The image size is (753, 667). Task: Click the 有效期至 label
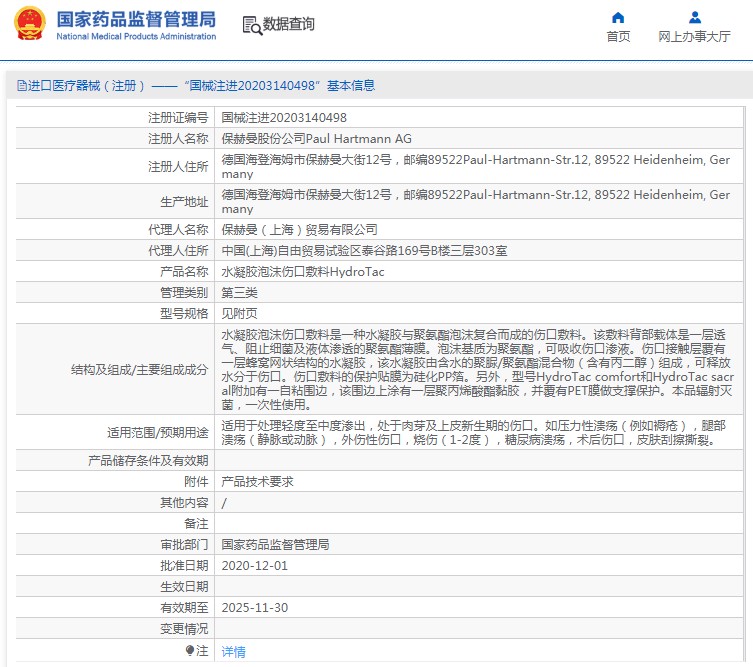pyautogui.click(x=184, y=607)
